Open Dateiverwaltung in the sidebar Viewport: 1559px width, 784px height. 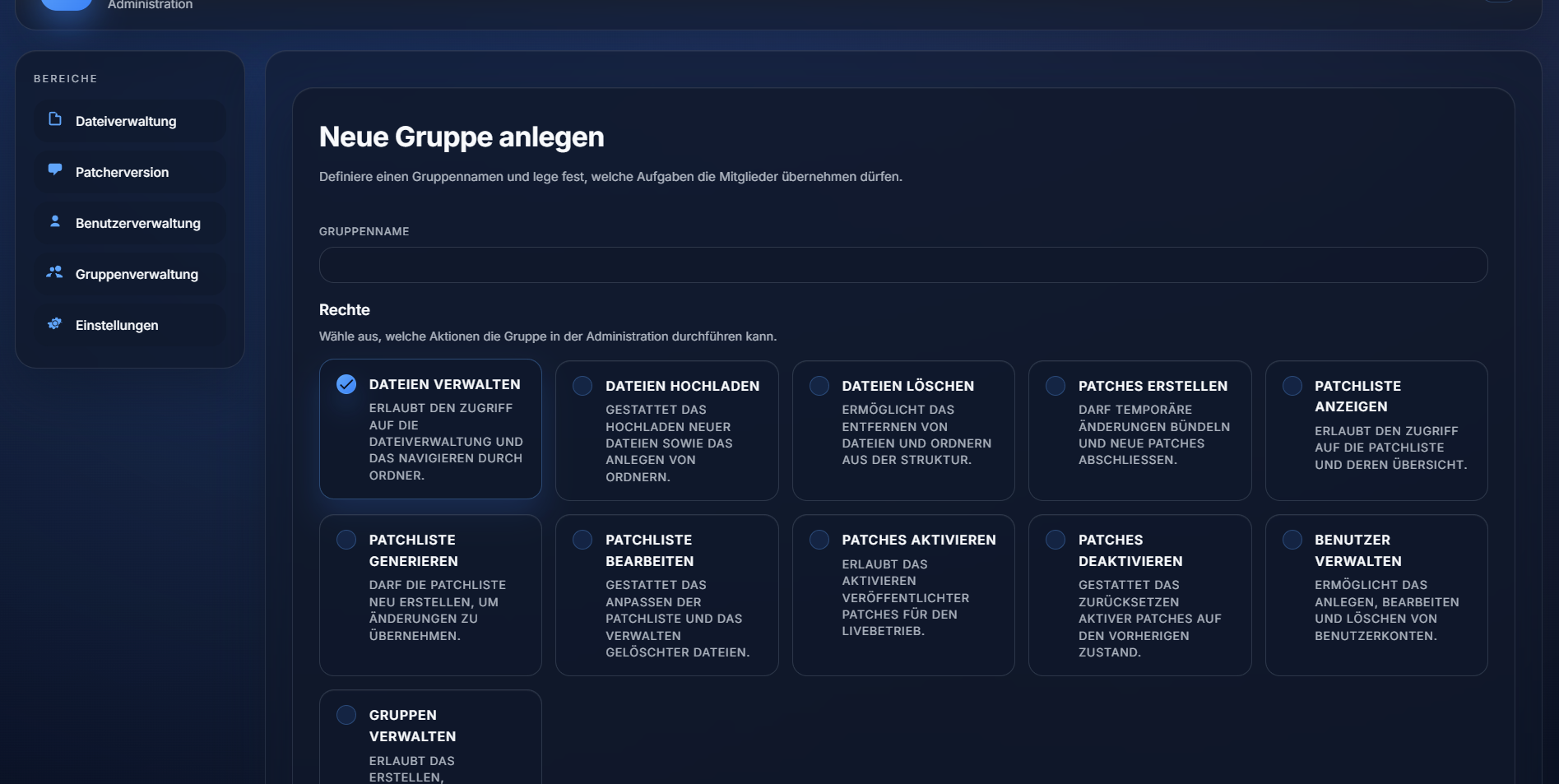pyautogui.click(x=130, y=121)
